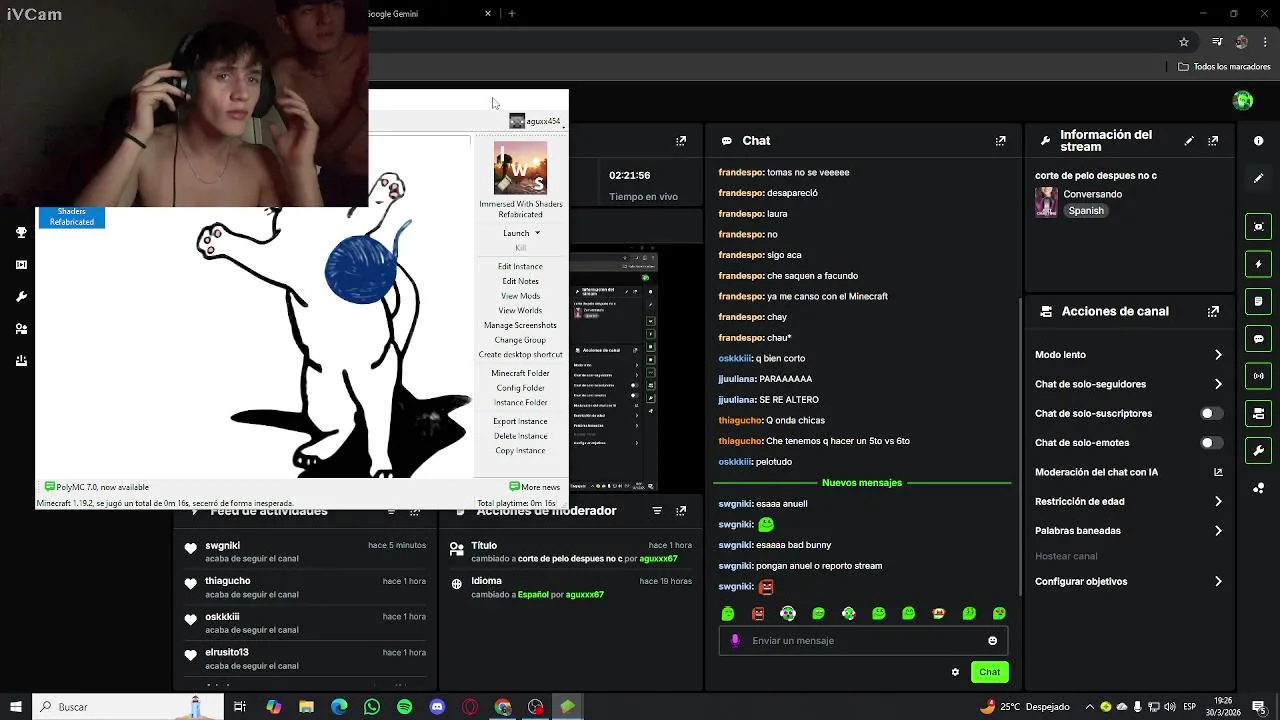
Task: Click Enviar un mensaje input field
Action: 863,641
